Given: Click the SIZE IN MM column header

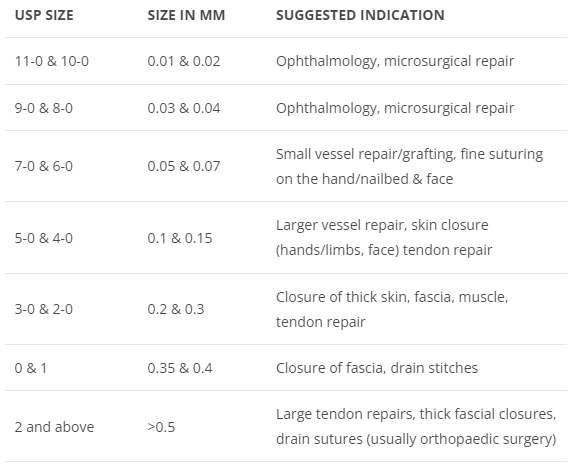Looking at the screenshot, I should pyautogui.click(x=186, y=15).
